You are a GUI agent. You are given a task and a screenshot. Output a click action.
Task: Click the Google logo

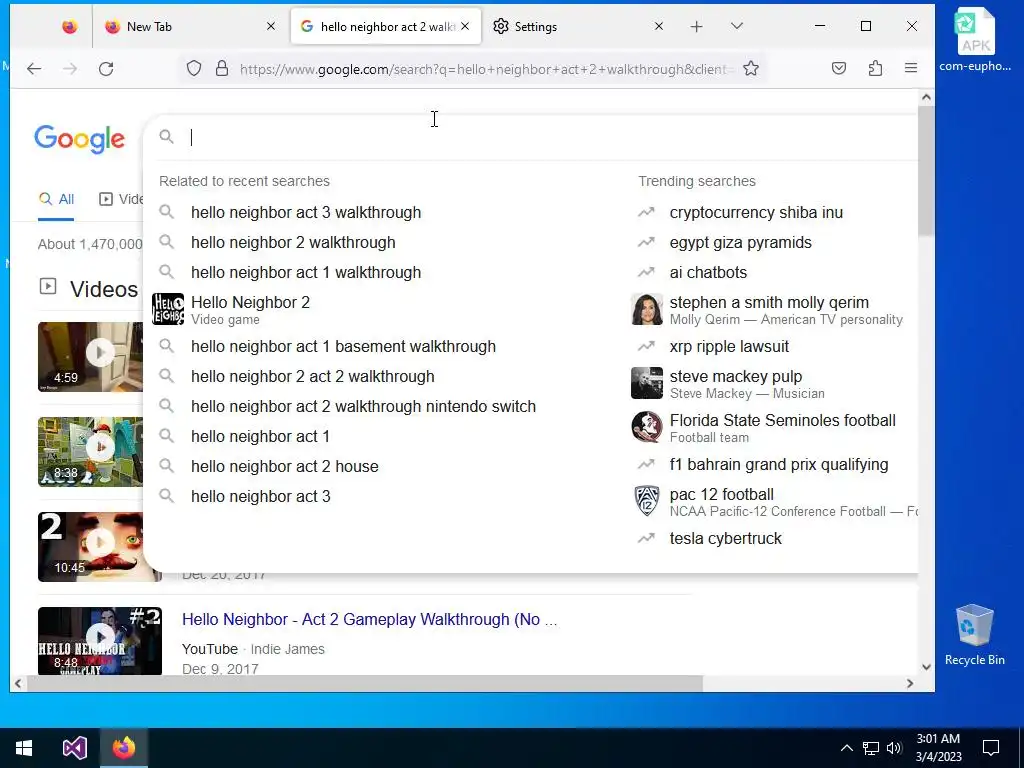[x=80, y=138]
